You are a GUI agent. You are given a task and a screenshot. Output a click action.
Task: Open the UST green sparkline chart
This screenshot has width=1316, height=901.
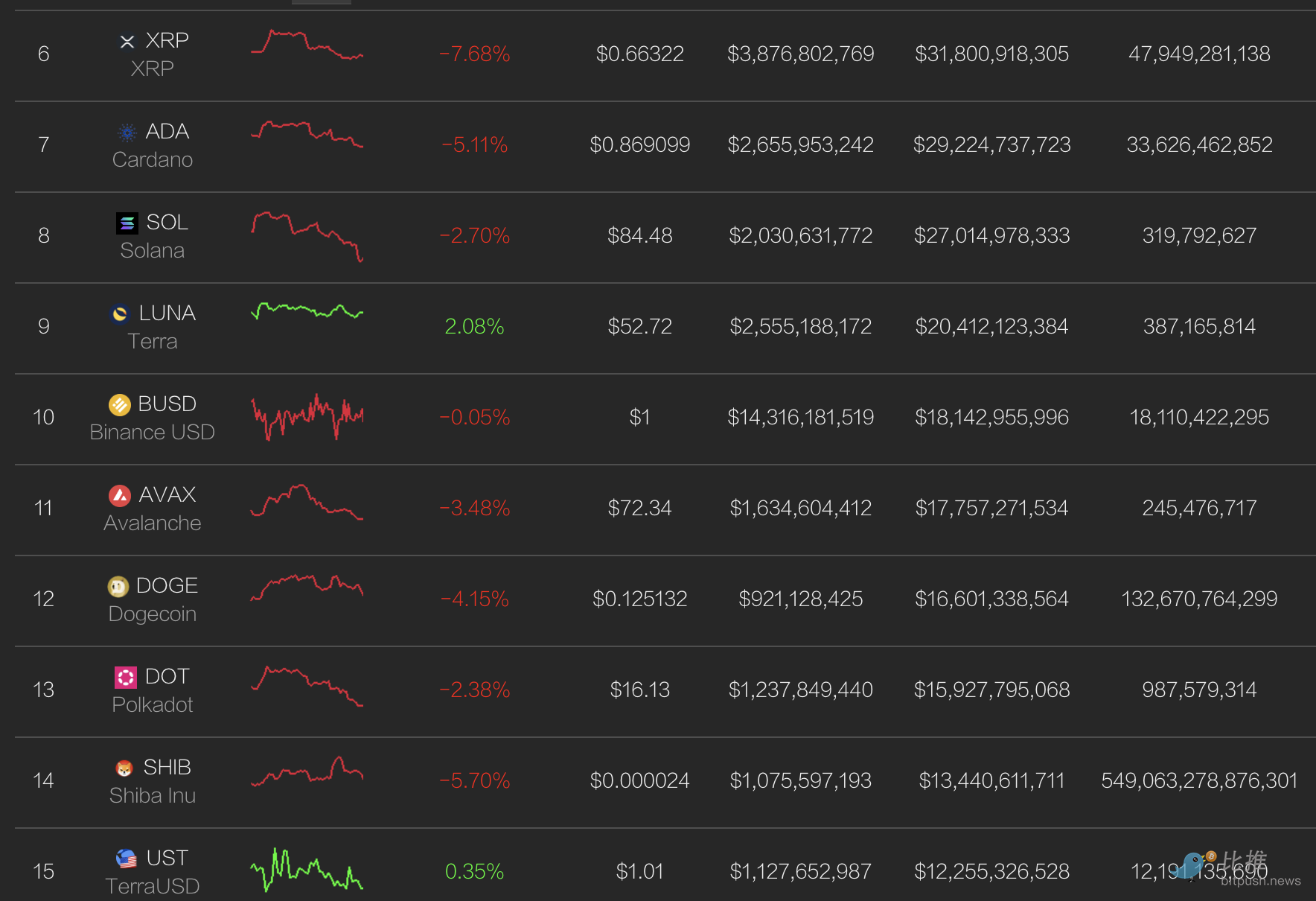307,870
